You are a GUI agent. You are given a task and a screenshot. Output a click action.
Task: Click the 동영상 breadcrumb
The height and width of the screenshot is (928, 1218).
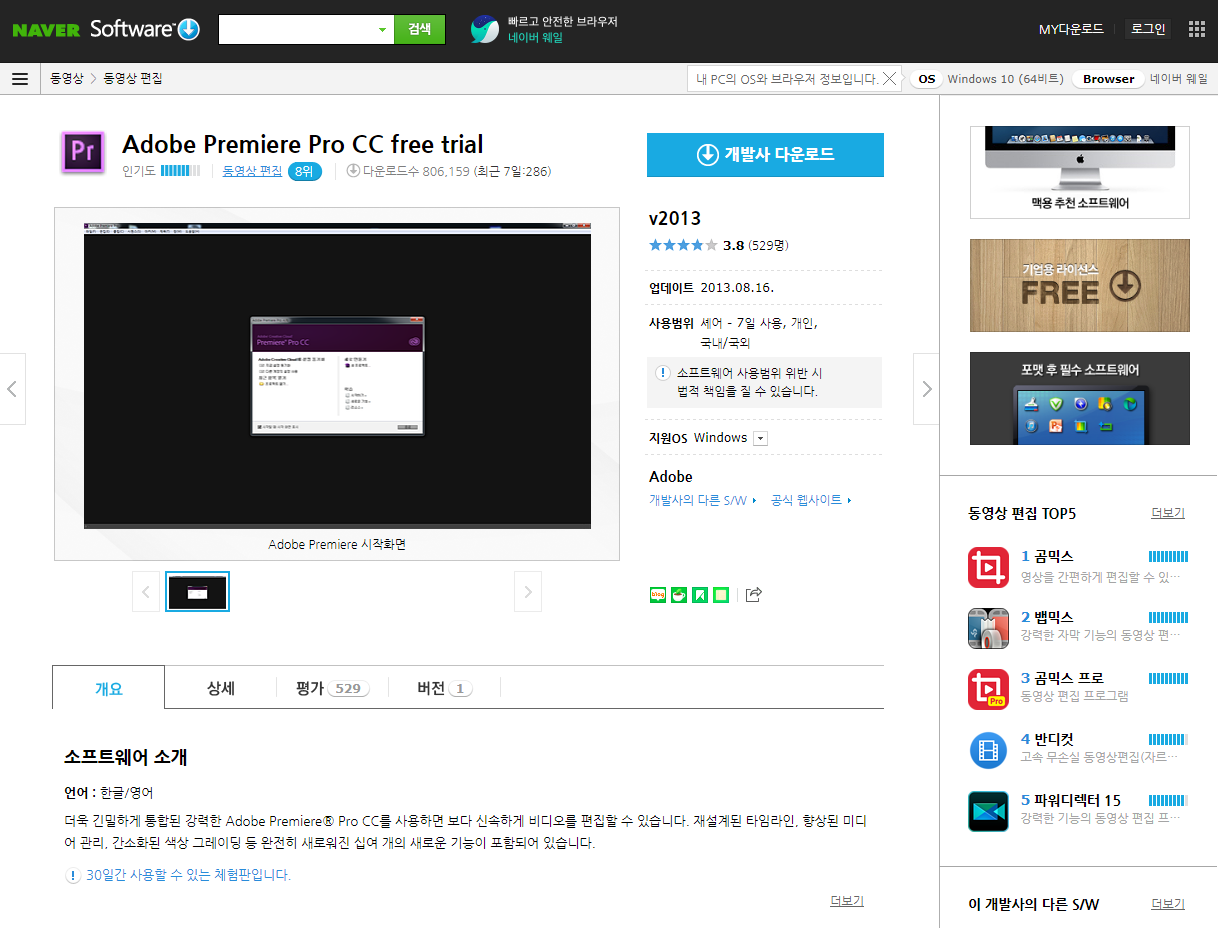coord(67,79)
